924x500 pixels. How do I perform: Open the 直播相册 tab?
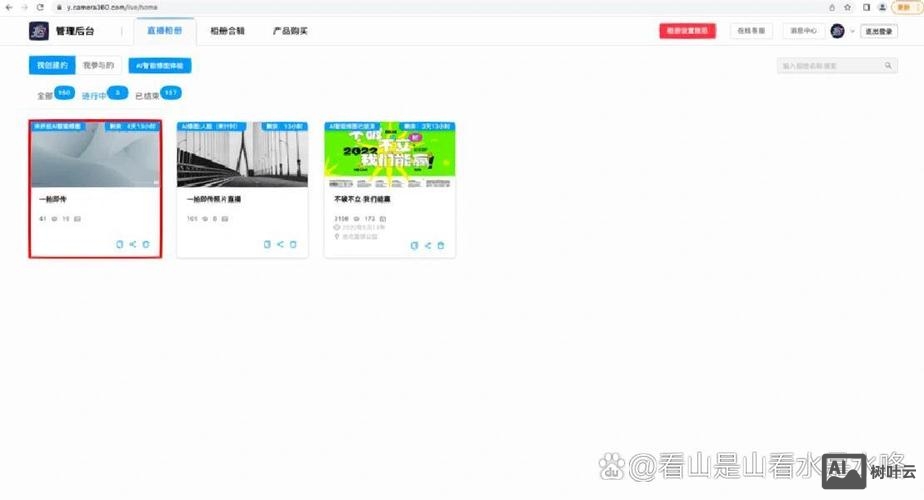(164, 31)
